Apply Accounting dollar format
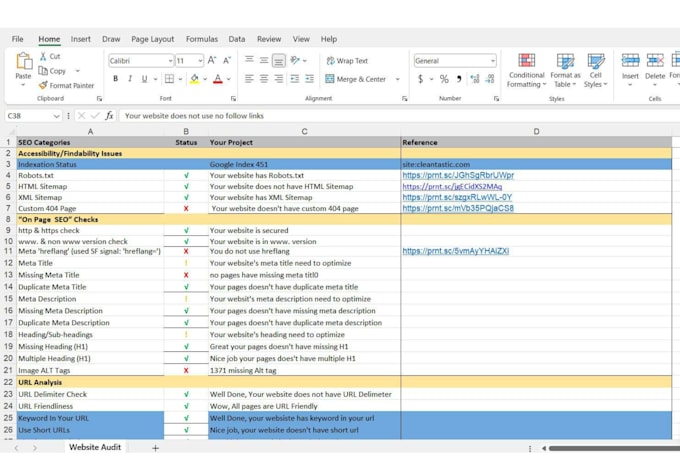 point(420,79)
